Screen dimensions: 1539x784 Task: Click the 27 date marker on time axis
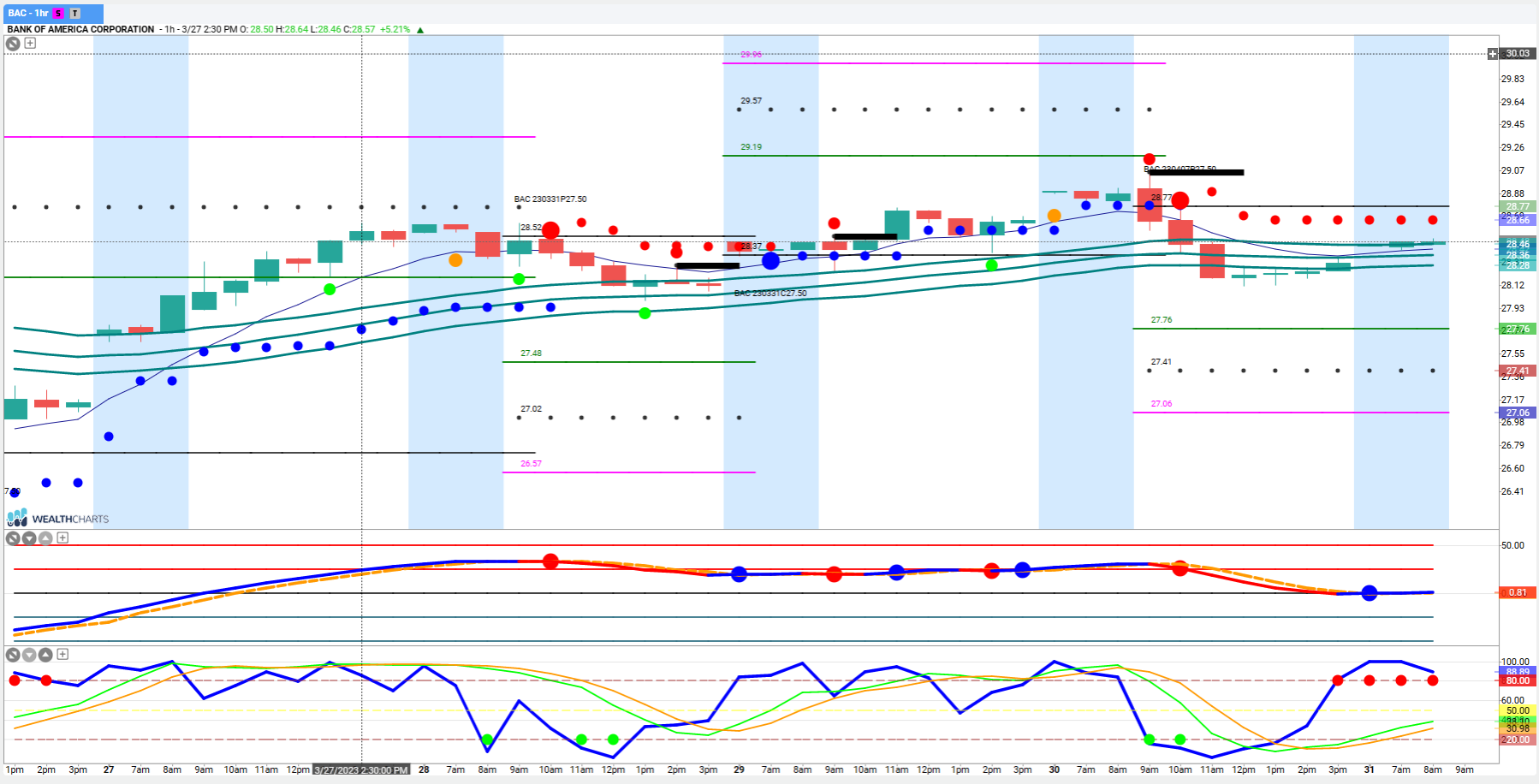pos(109,769)
